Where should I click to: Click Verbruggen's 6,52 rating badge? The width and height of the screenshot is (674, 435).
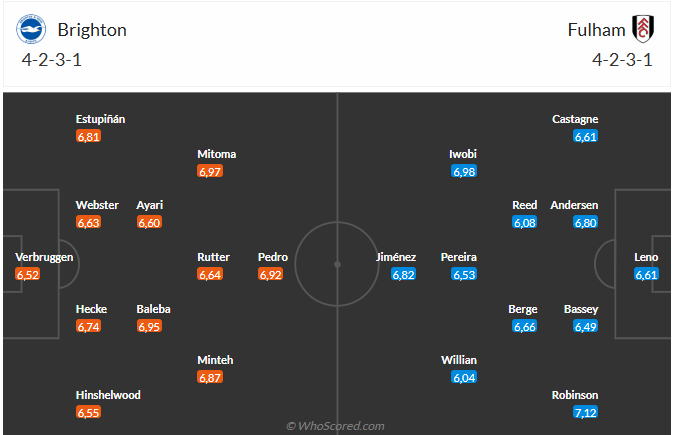point(28,274)
